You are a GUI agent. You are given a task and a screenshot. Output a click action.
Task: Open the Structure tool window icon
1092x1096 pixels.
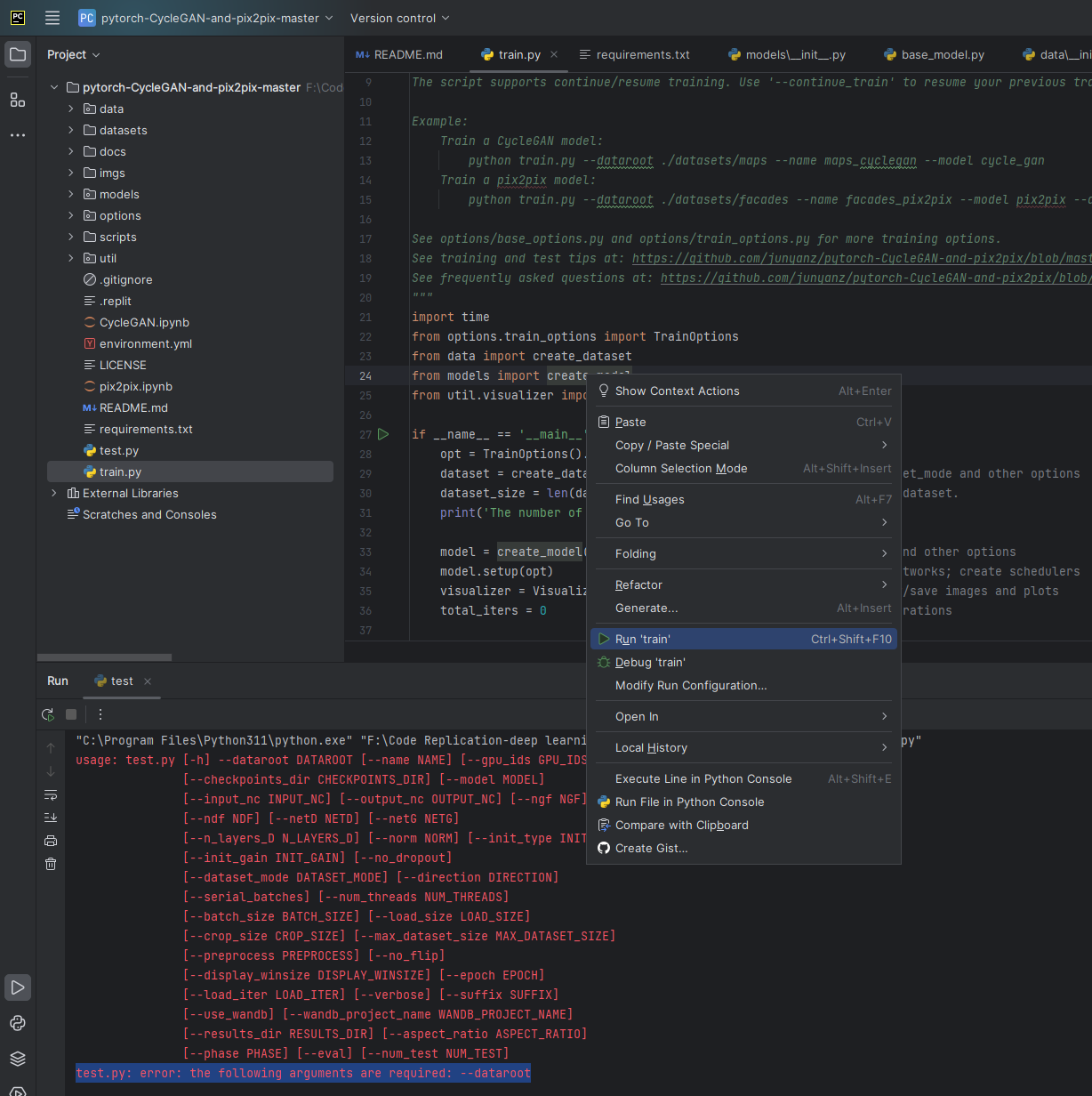tap(18, 100)
